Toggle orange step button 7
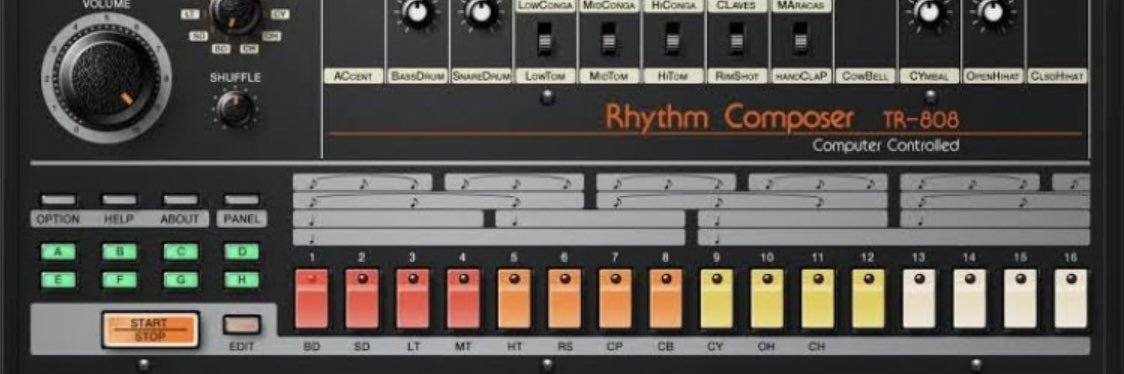 pos(616,299)
